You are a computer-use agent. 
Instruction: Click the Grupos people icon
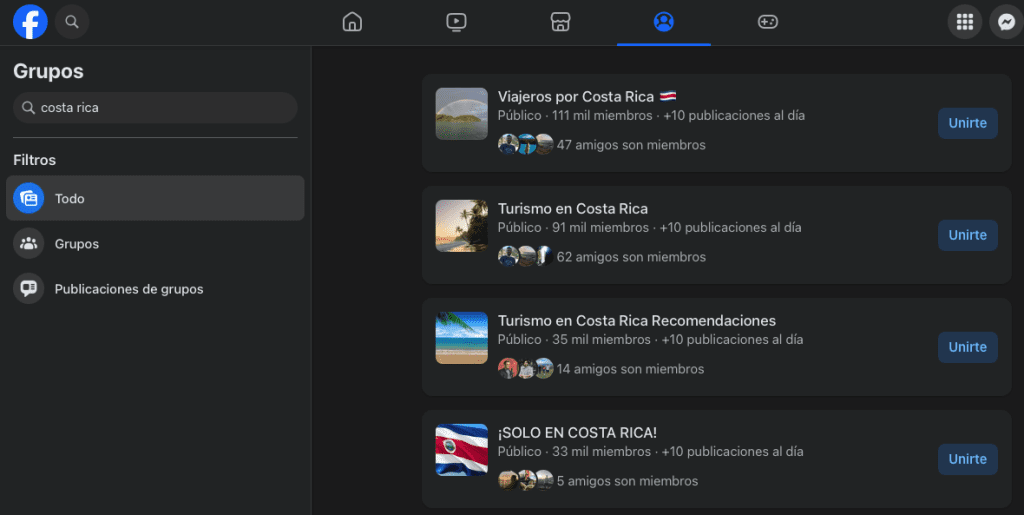click(x=29, y=243)
